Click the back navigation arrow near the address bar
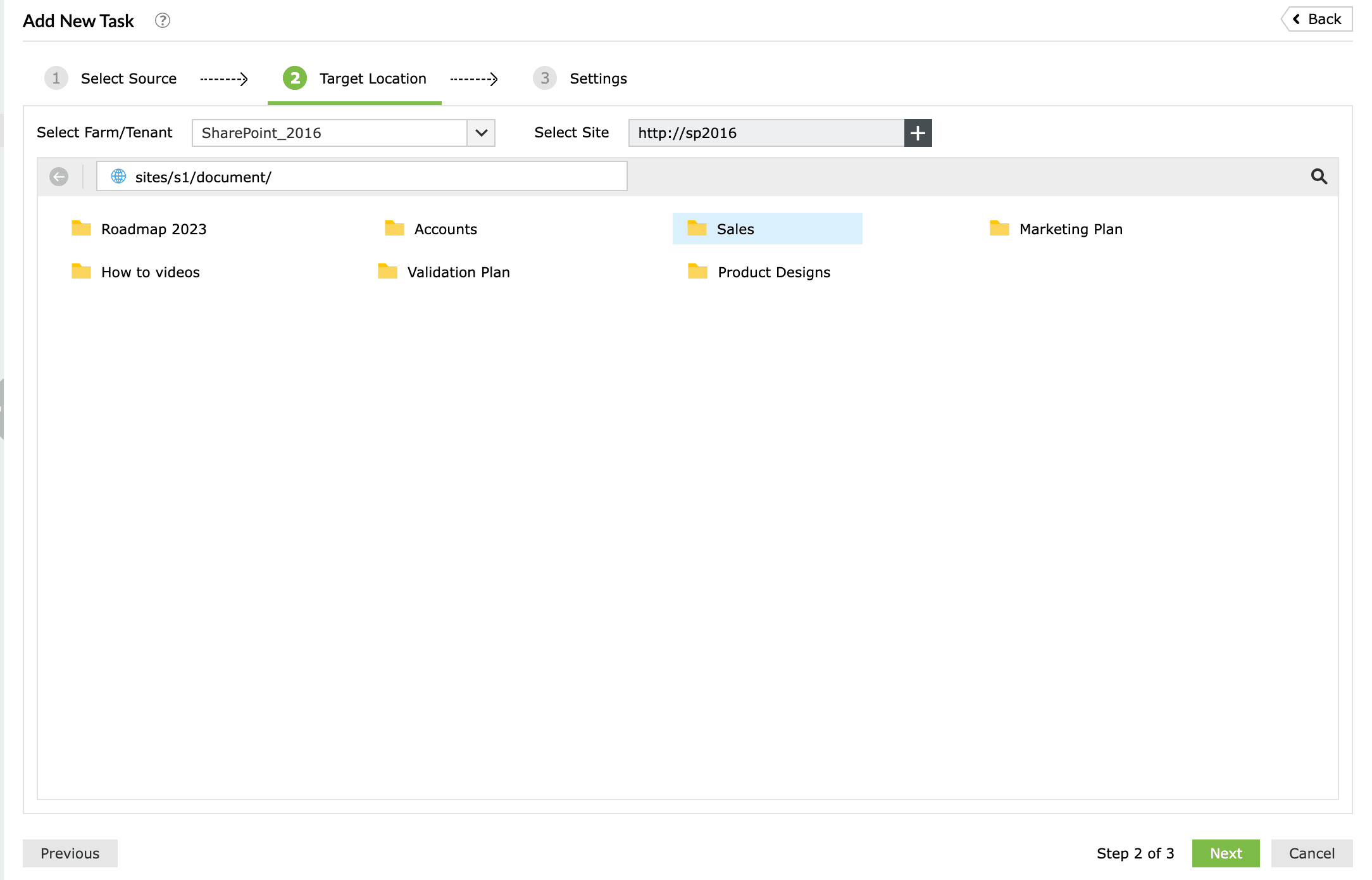The height and width of the screenshot is (880, 1372). coord(59,177)
